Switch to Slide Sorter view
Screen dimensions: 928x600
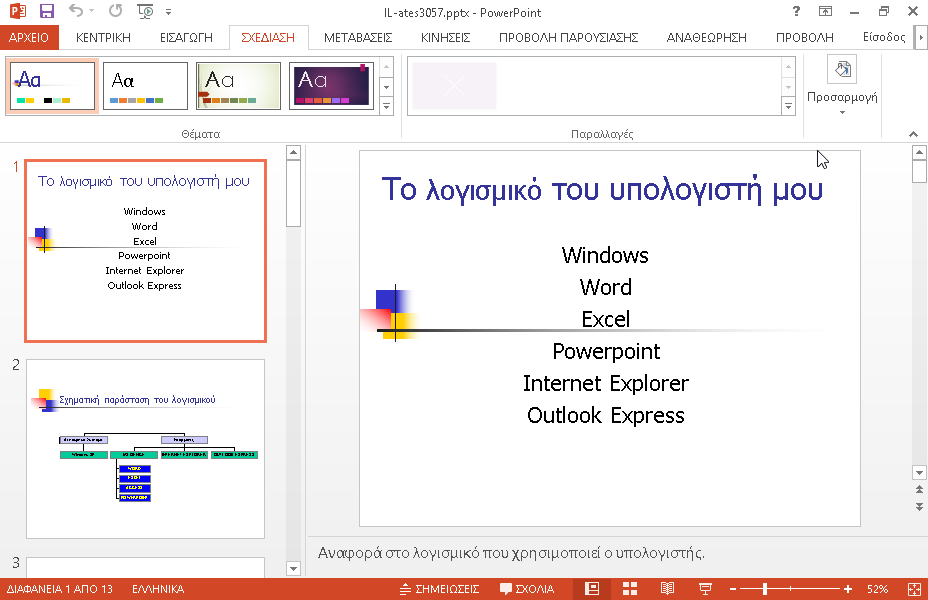[x=630, y=589]
